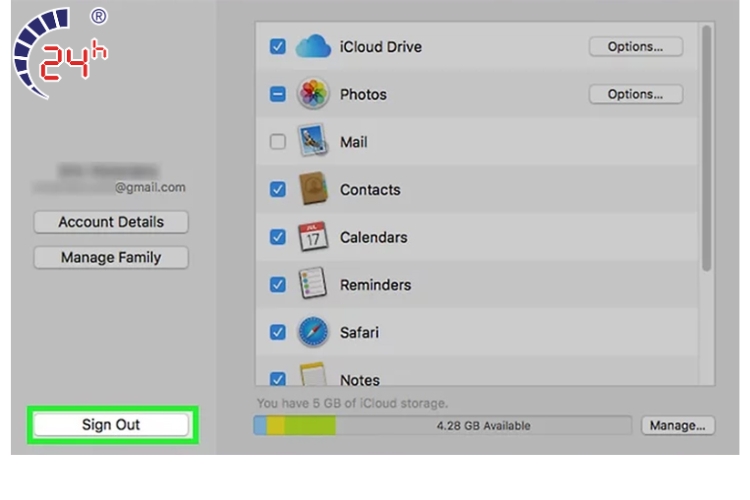Click the @gmail.com account email text
750x500 pixels.
[x=150, y=188]
